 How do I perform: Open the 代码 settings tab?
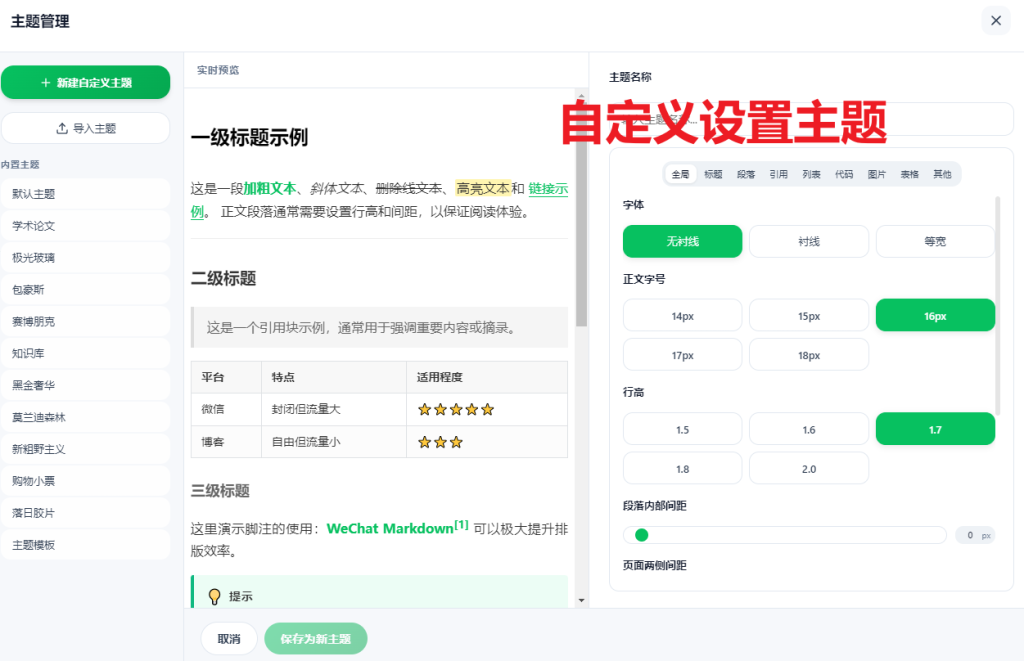[846, 173]
